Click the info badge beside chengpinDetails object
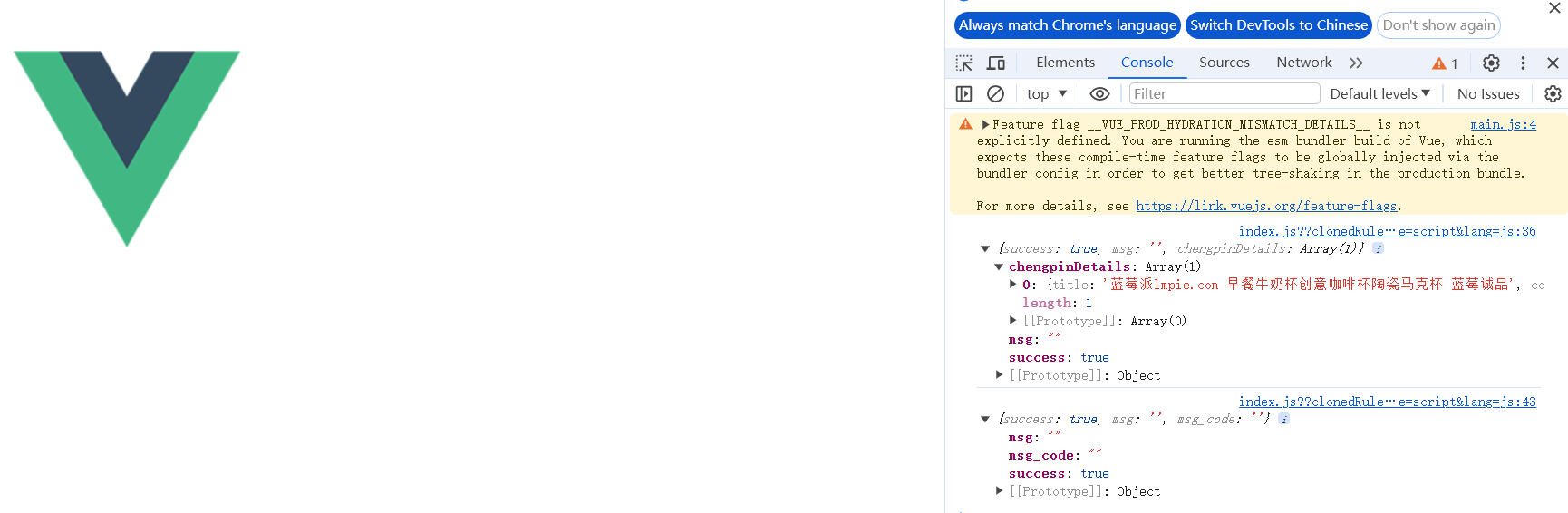Screen dimensions: 1568x513 click(1378, 248)
